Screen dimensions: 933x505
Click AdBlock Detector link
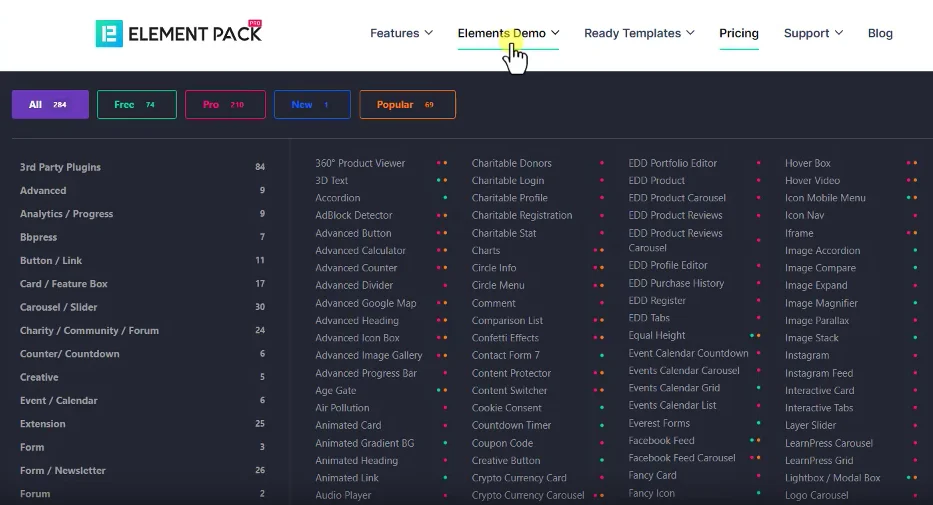coord(353,215)
